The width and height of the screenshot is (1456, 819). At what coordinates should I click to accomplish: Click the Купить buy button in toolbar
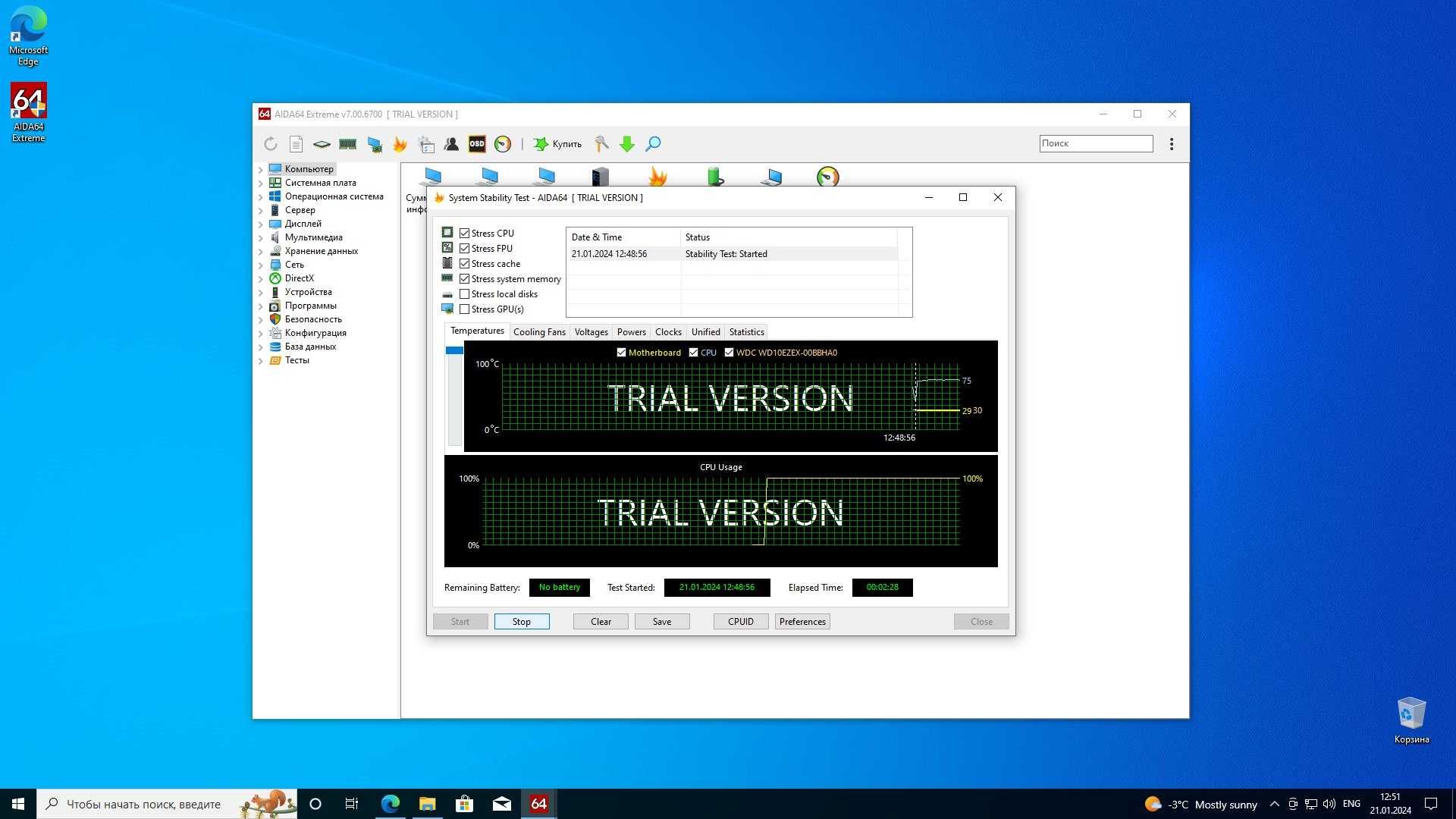tap(557, 144)
